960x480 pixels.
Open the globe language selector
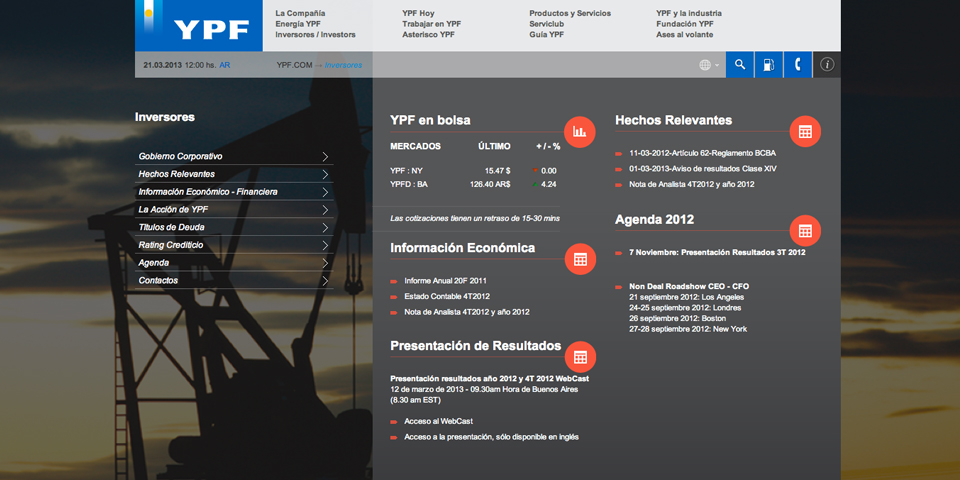pyautogui.click(x=709, y=65)
